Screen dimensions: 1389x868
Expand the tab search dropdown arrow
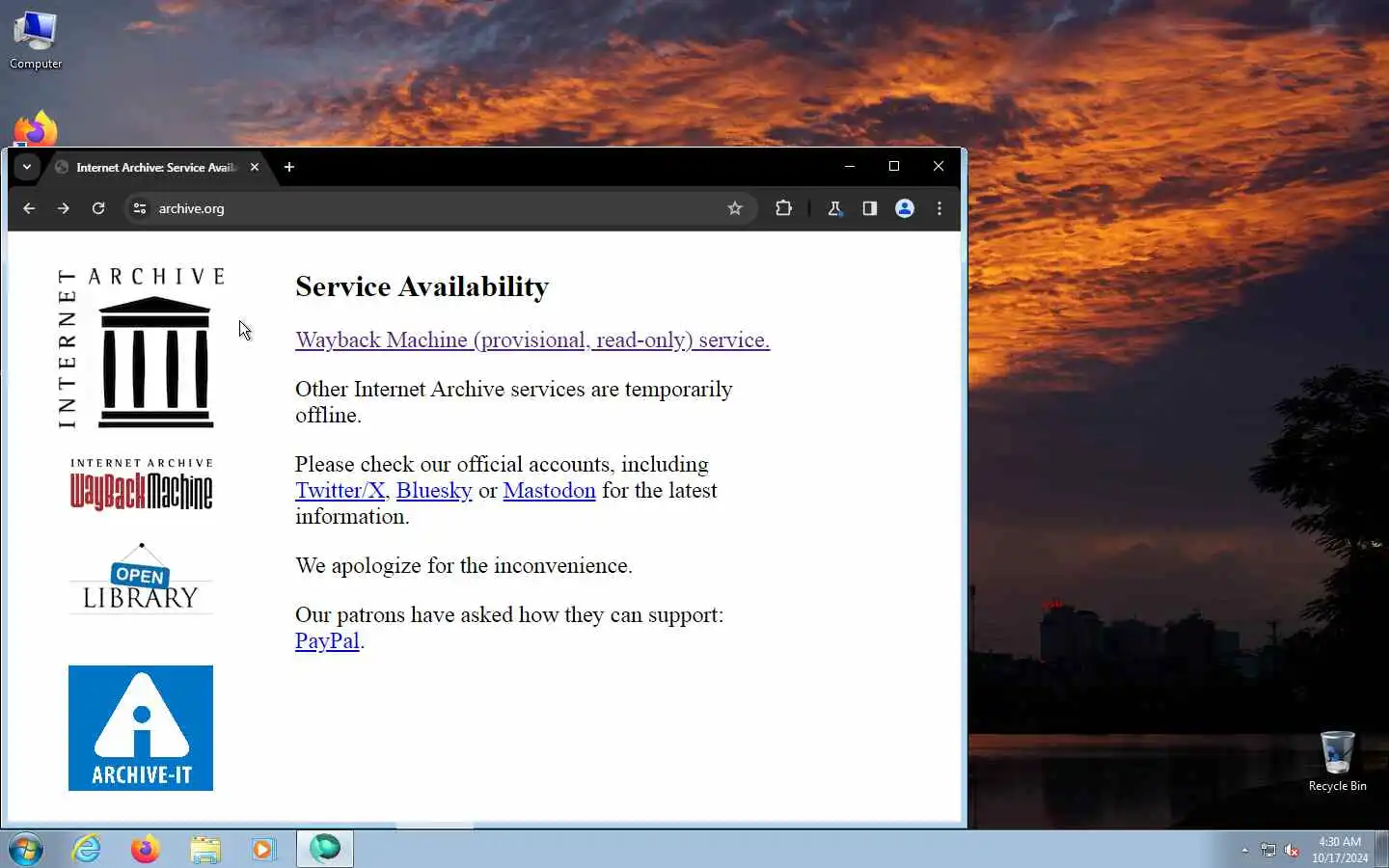tap(27, 167)
